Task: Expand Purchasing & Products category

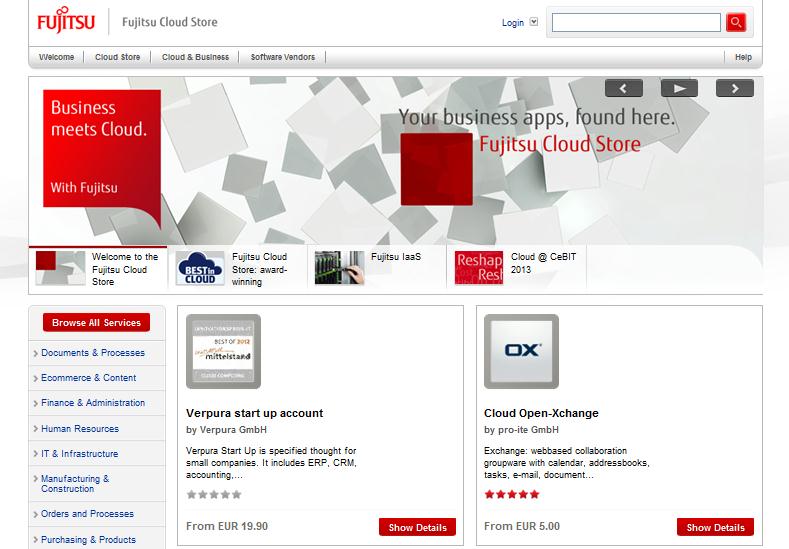Action: click(x=89, y=539)
